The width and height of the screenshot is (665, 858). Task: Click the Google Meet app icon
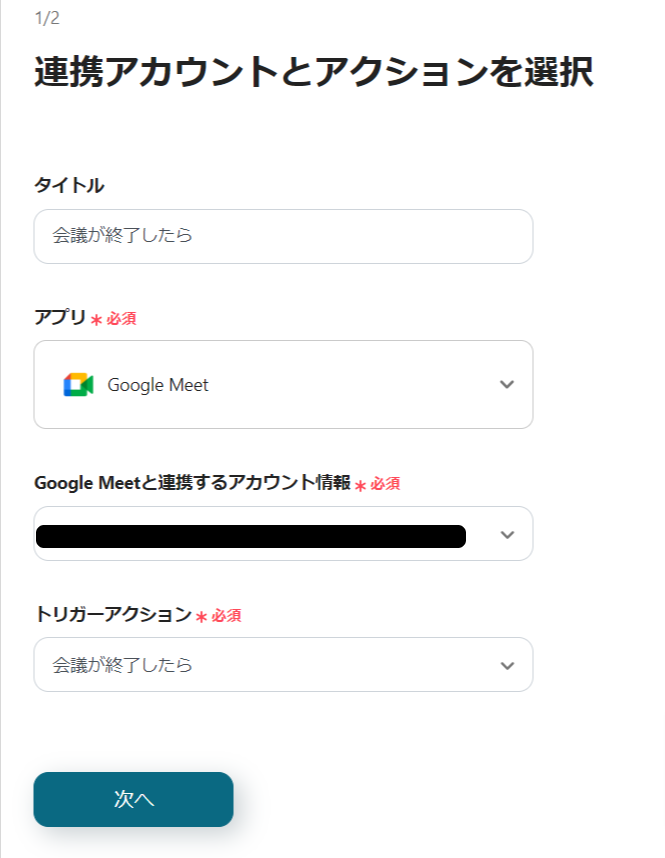coord(78,385)
